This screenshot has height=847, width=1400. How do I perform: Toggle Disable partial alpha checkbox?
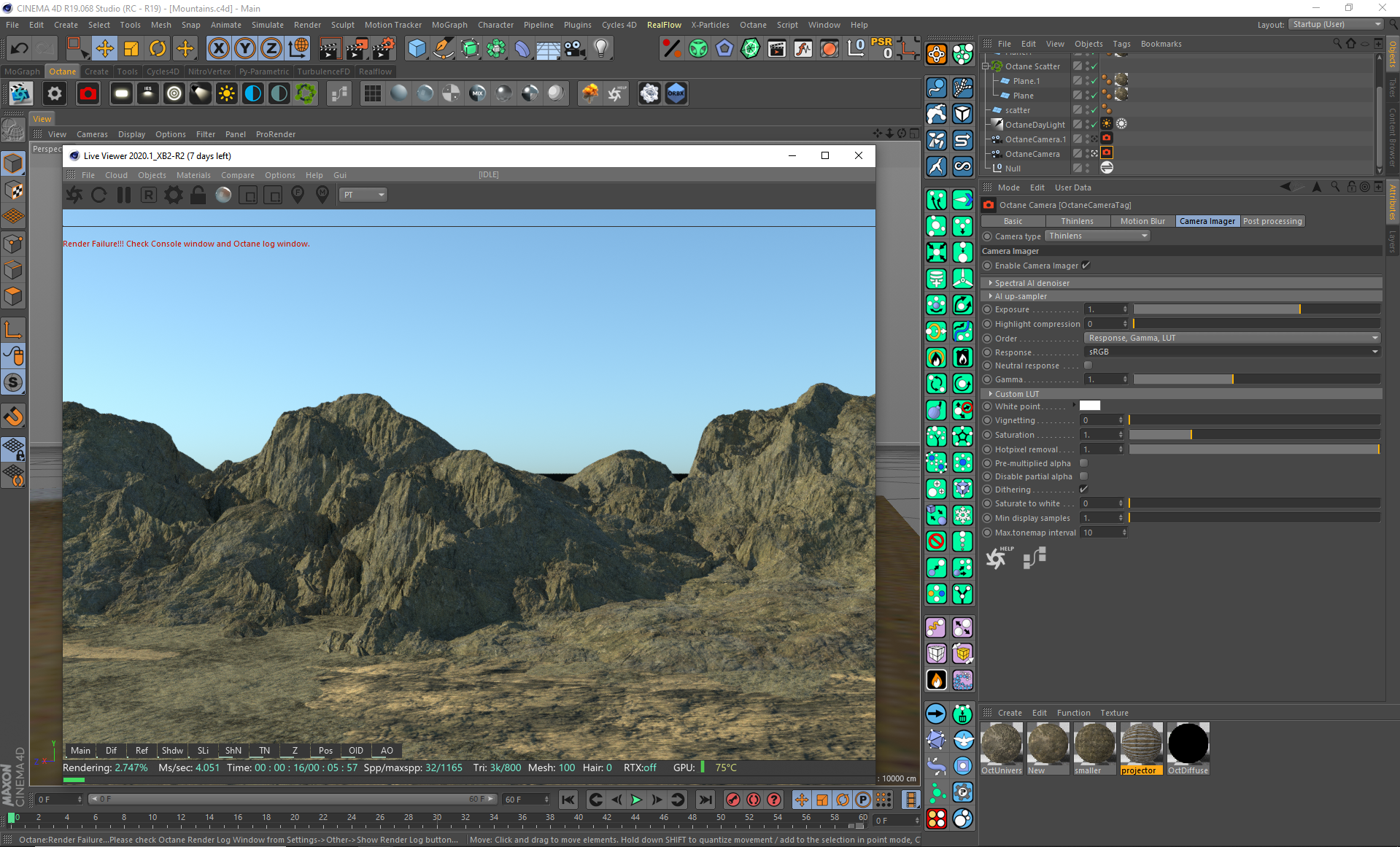[1084, 476]
